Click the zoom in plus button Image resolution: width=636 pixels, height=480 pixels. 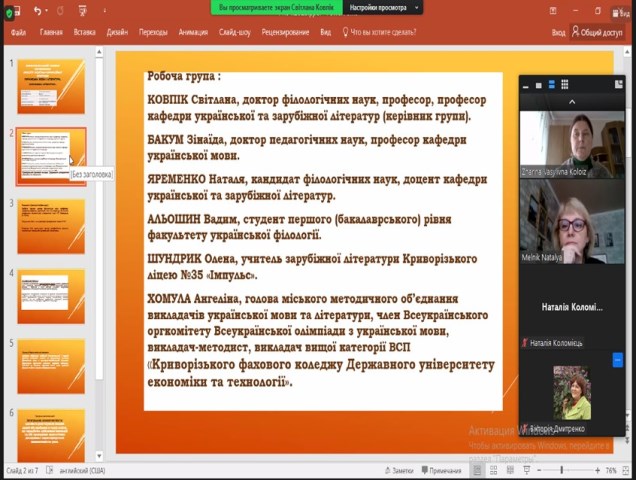point(597,470)
